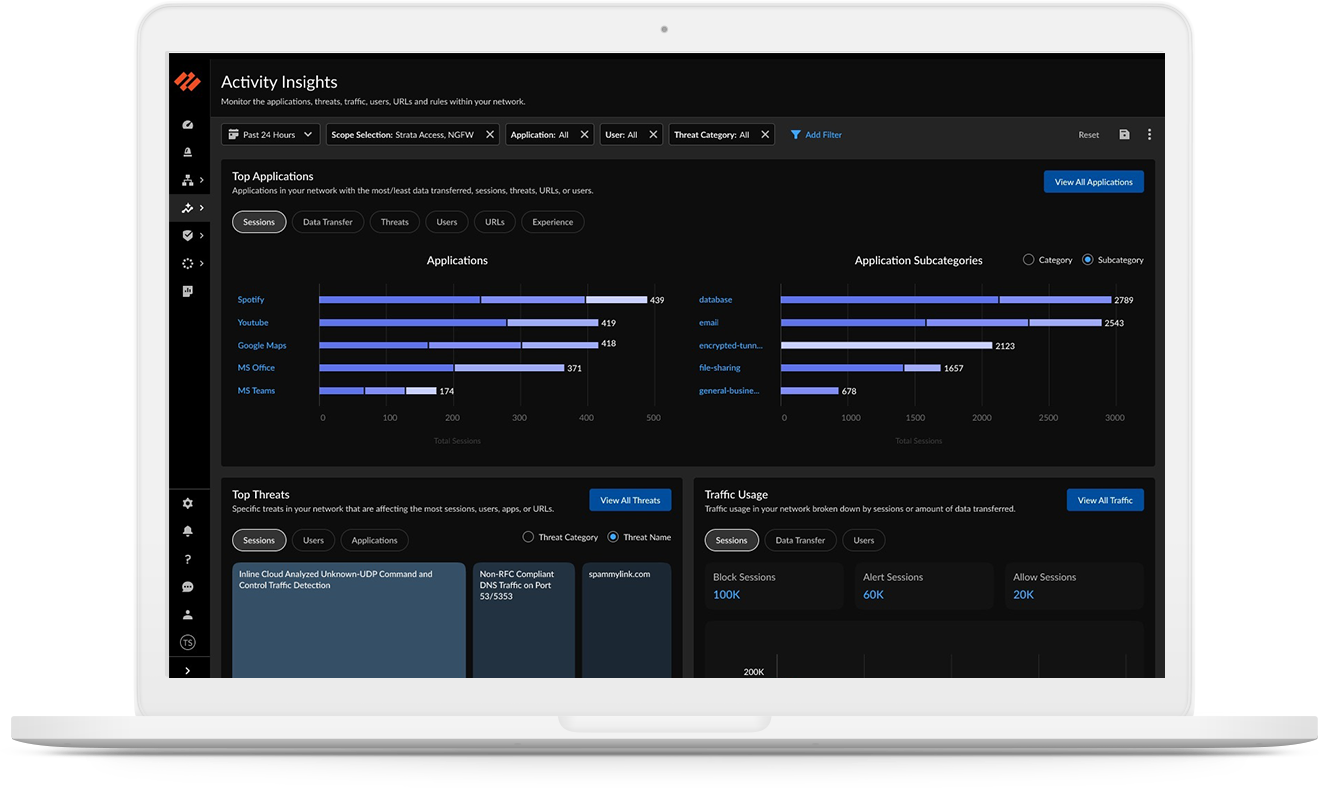Select the Threat Name radio button
The height and width of the screenshot is (788, 1319).
coord(613,537)
